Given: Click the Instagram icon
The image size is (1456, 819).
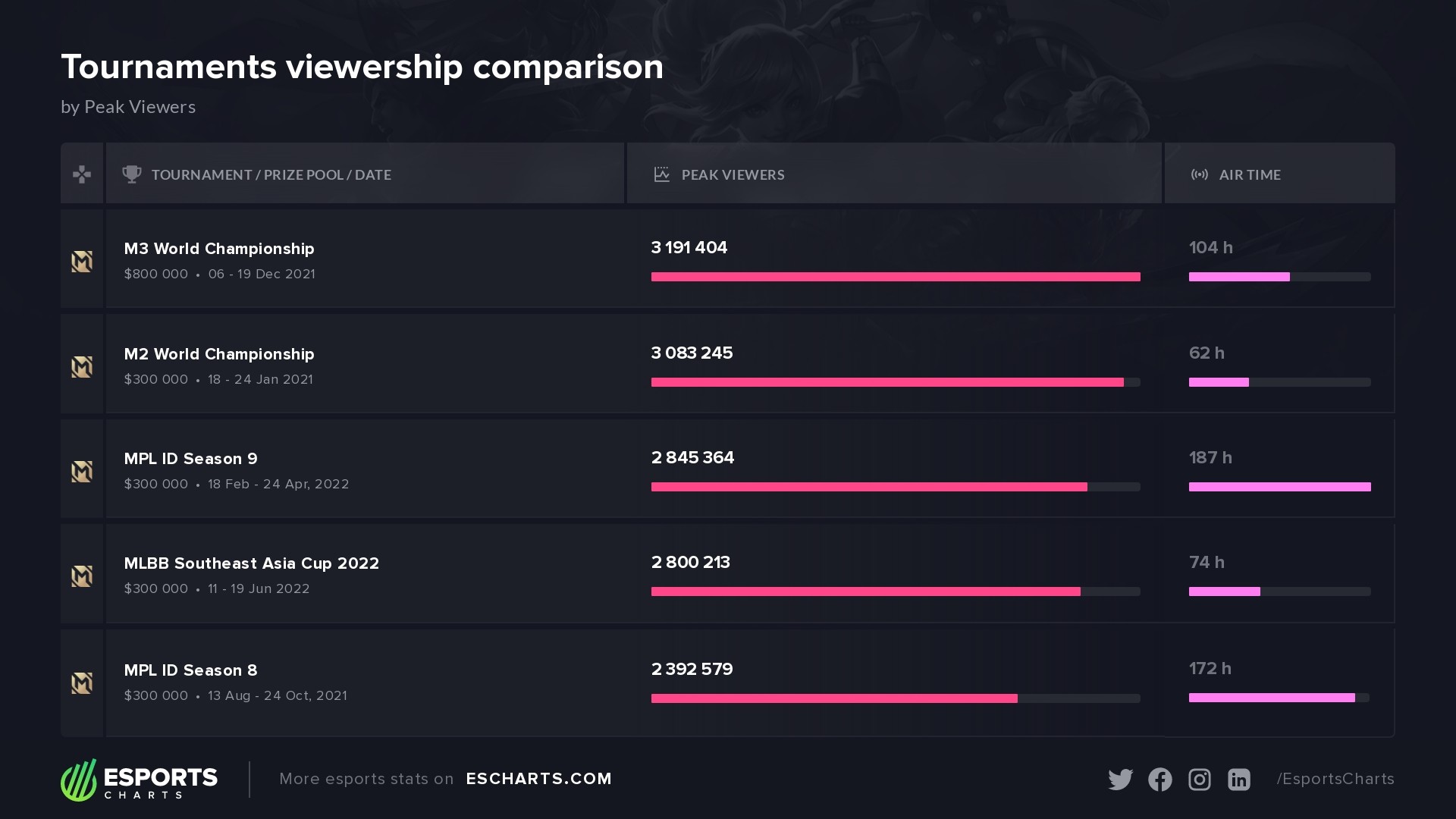Looking at the screenshot, I should (1199, 780).
